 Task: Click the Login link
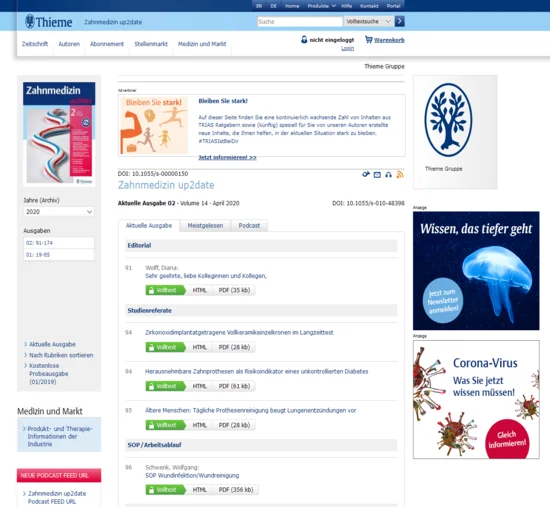point(347,48)
